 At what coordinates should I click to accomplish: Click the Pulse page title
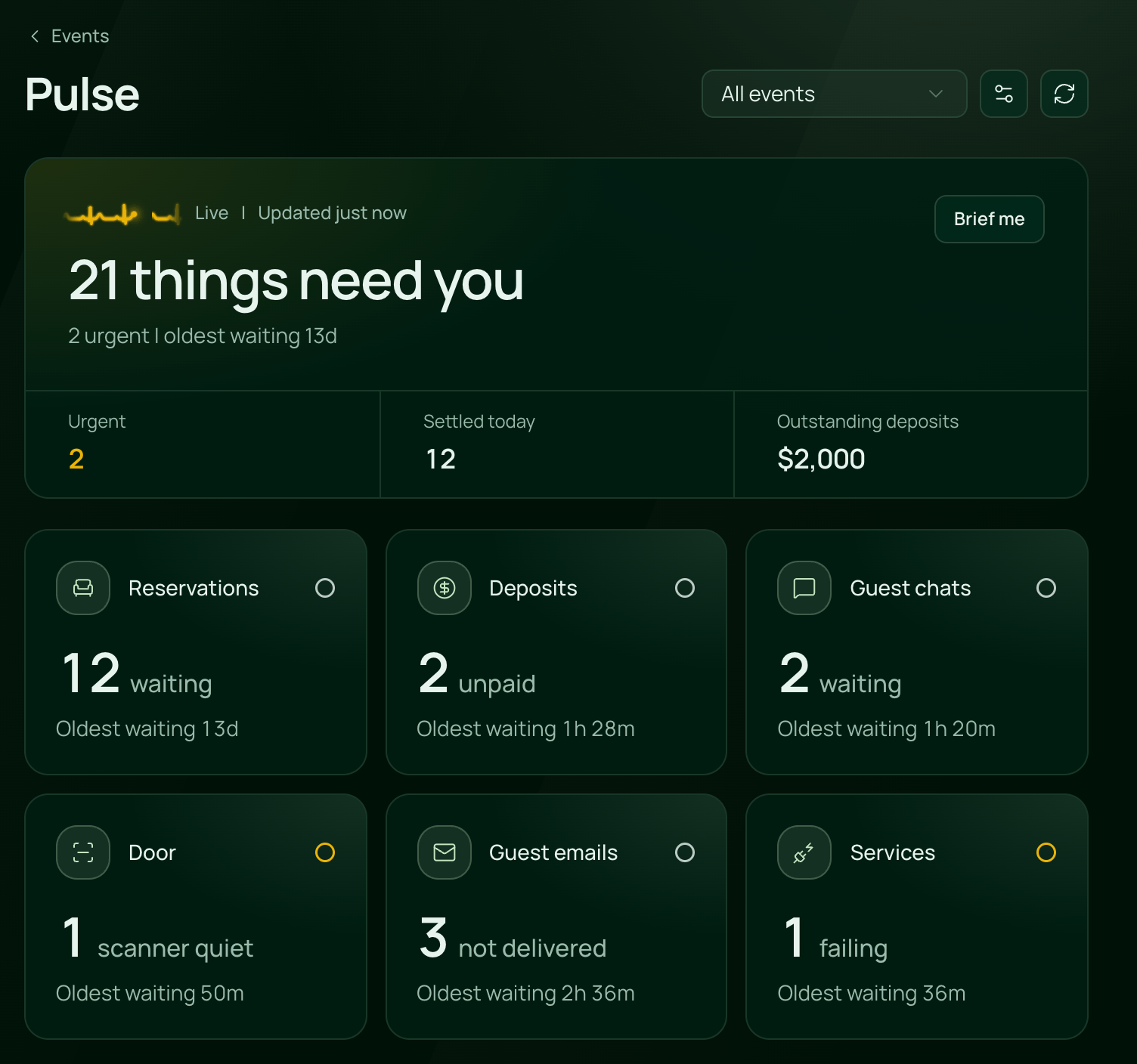(82, 94)
